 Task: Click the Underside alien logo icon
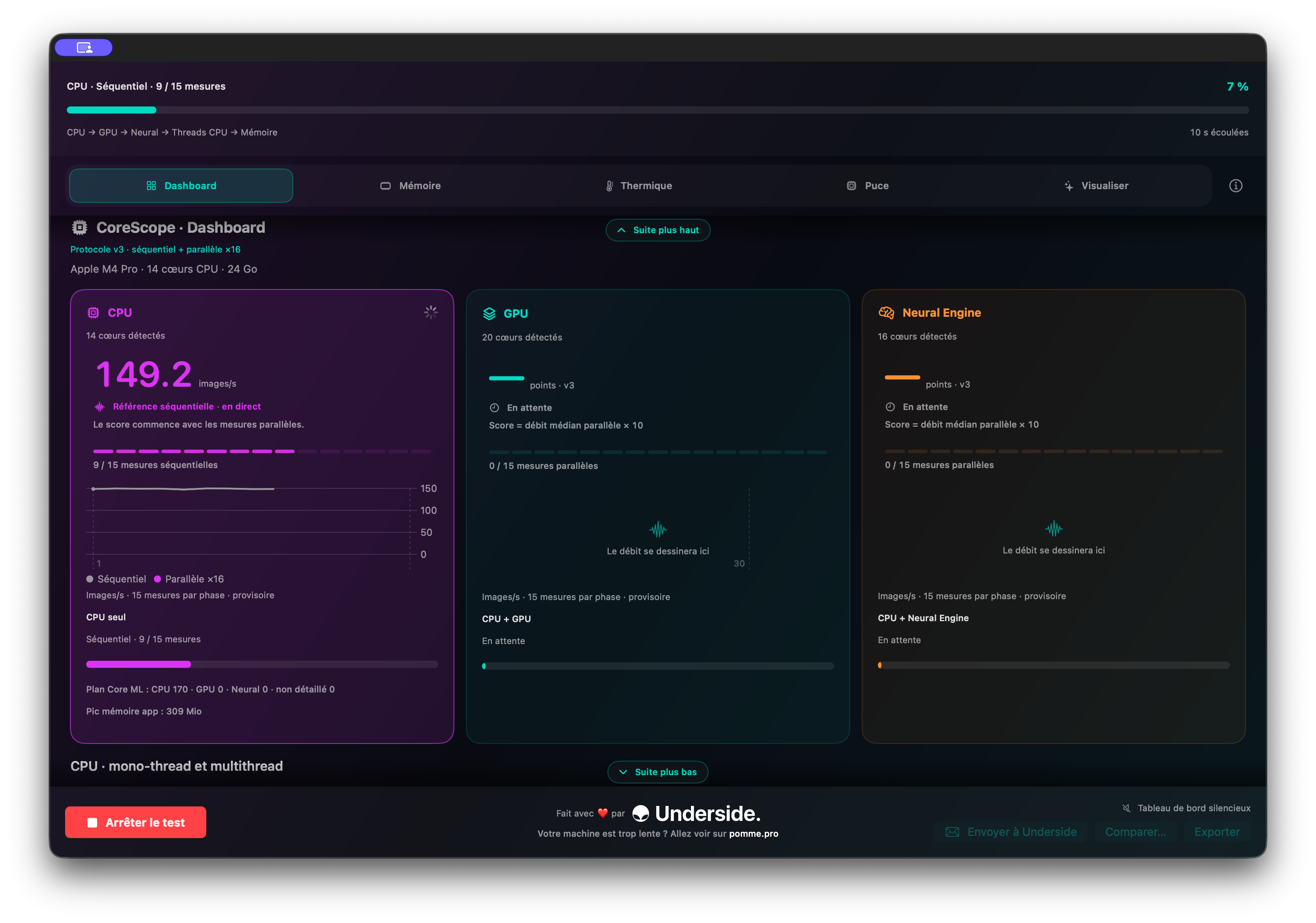(640, 813)
